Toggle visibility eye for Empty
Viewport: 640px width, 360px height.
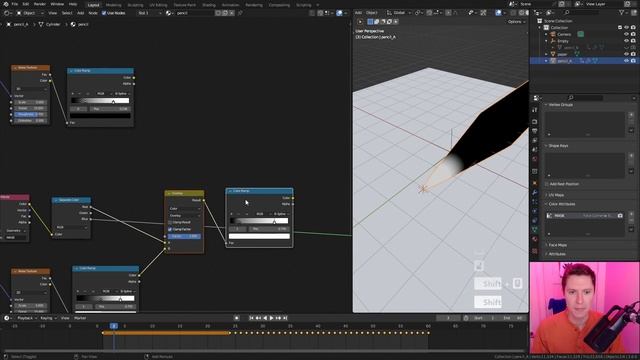point(627,41)
